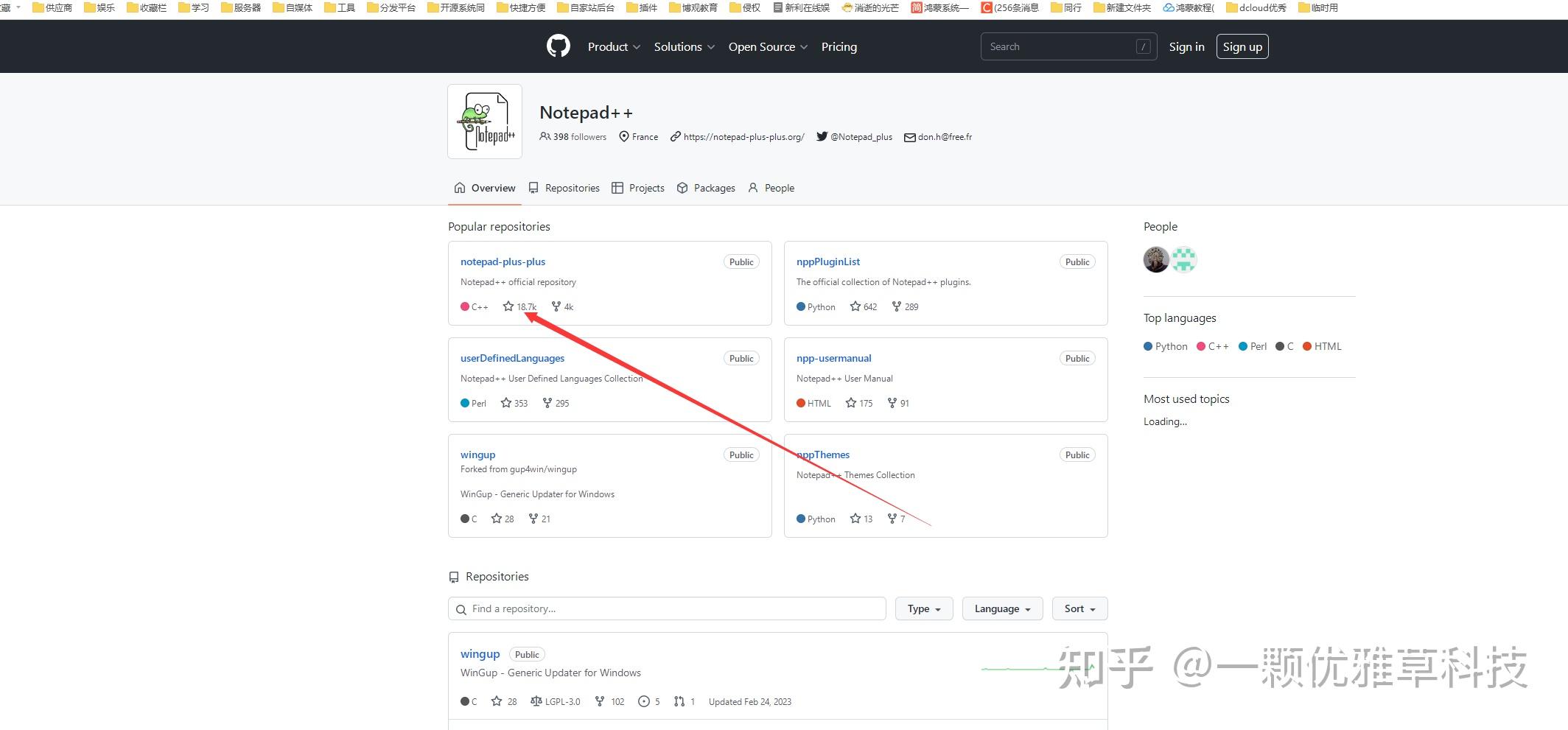Open the nppThemes repository link
Viewport: 1568px width, 730px height.
[x=822, y=455]
